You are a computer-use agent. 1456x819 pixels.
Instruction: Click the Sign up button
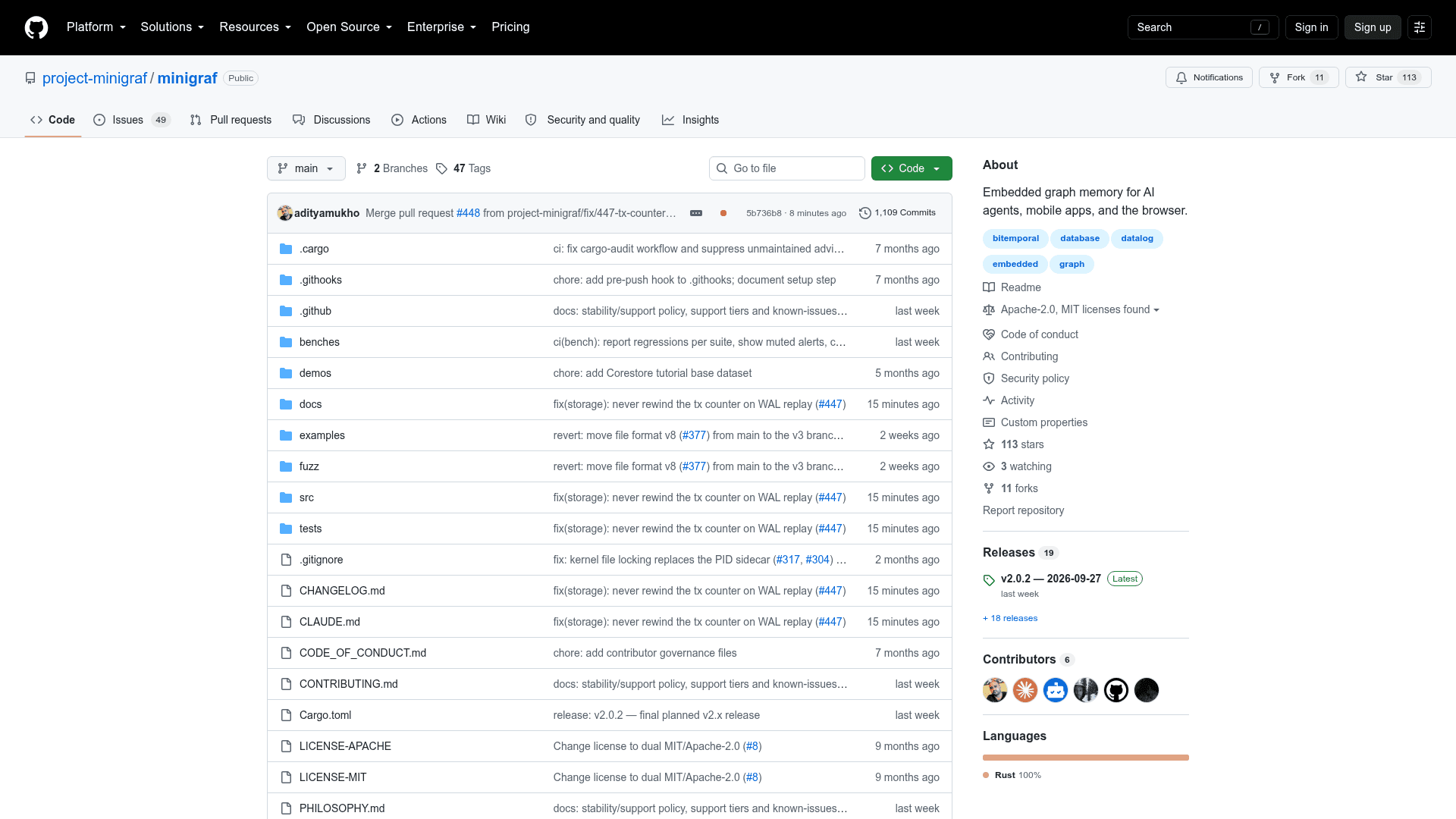click(x=1373, y=27)
